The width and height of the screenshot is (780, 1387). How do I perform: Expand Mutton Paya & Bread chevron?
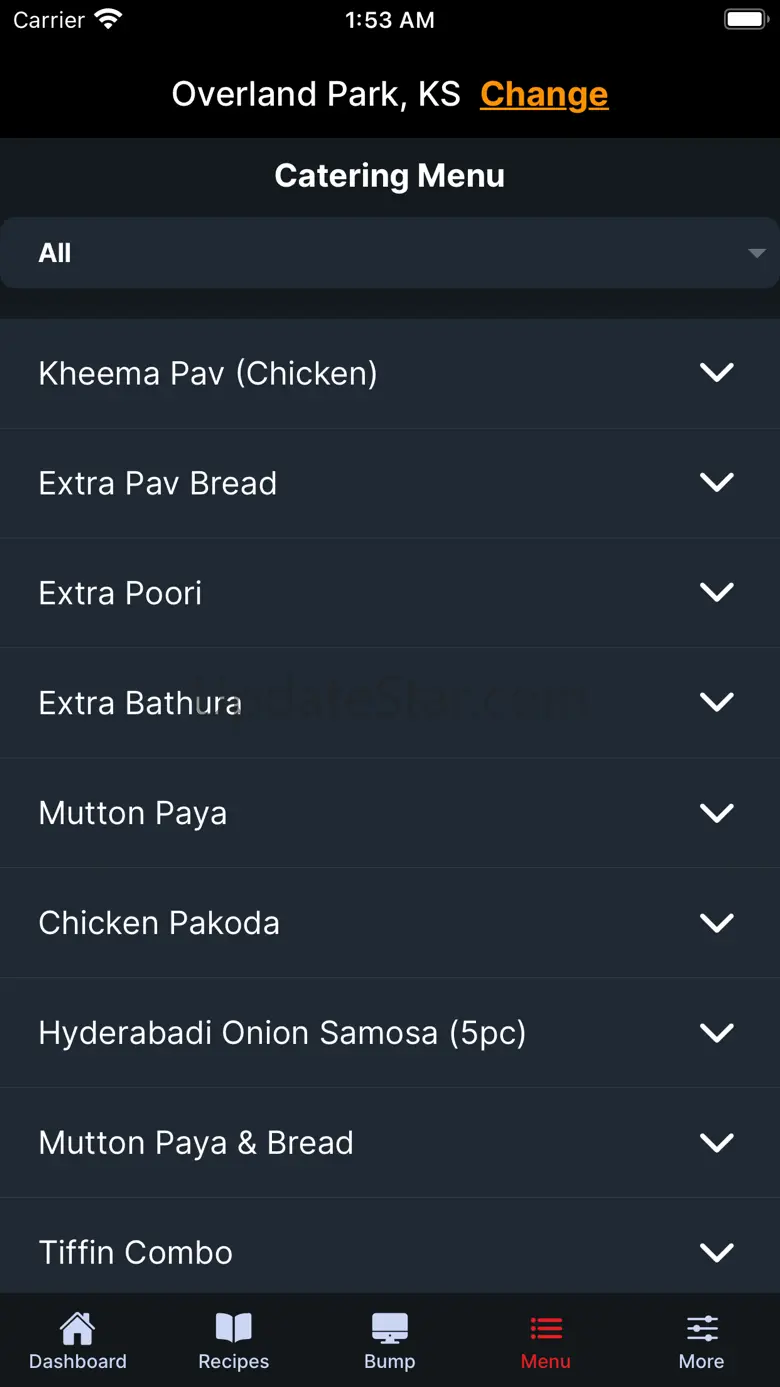[x=716, y=1143]
